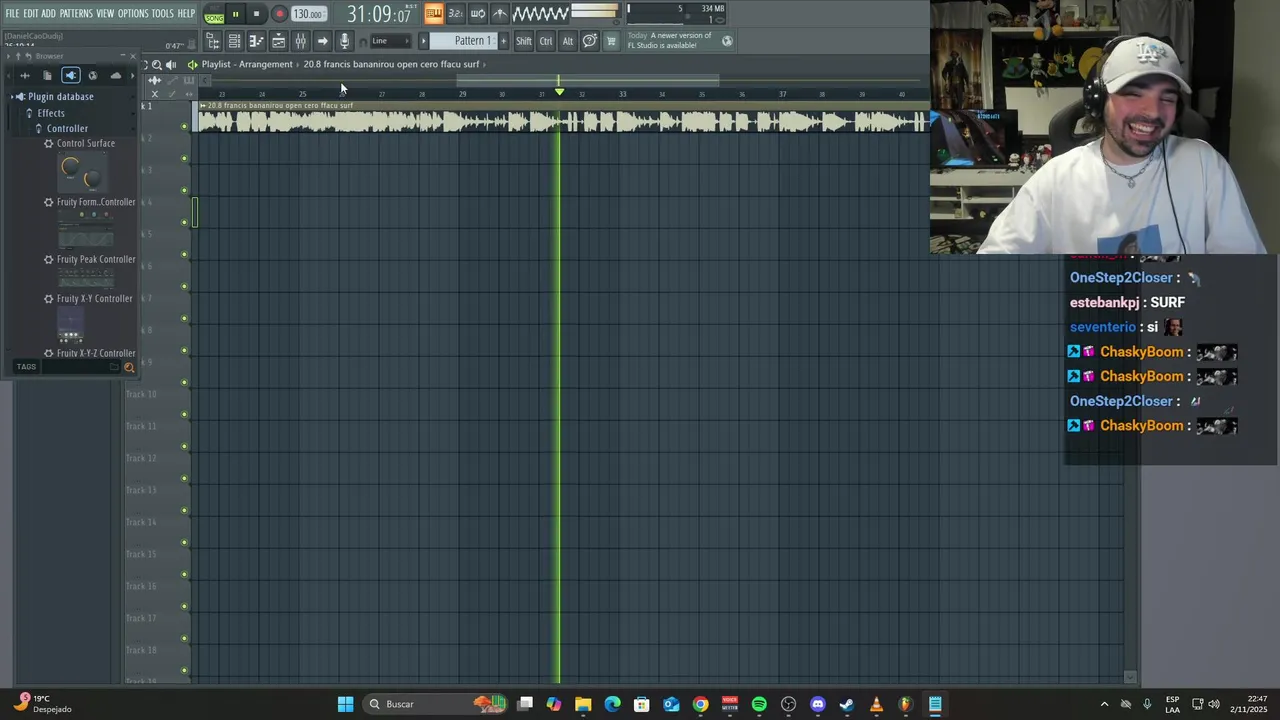Open the VIEW menu
This screenshot has height=720, width=1280.
(x=105, y=14)
